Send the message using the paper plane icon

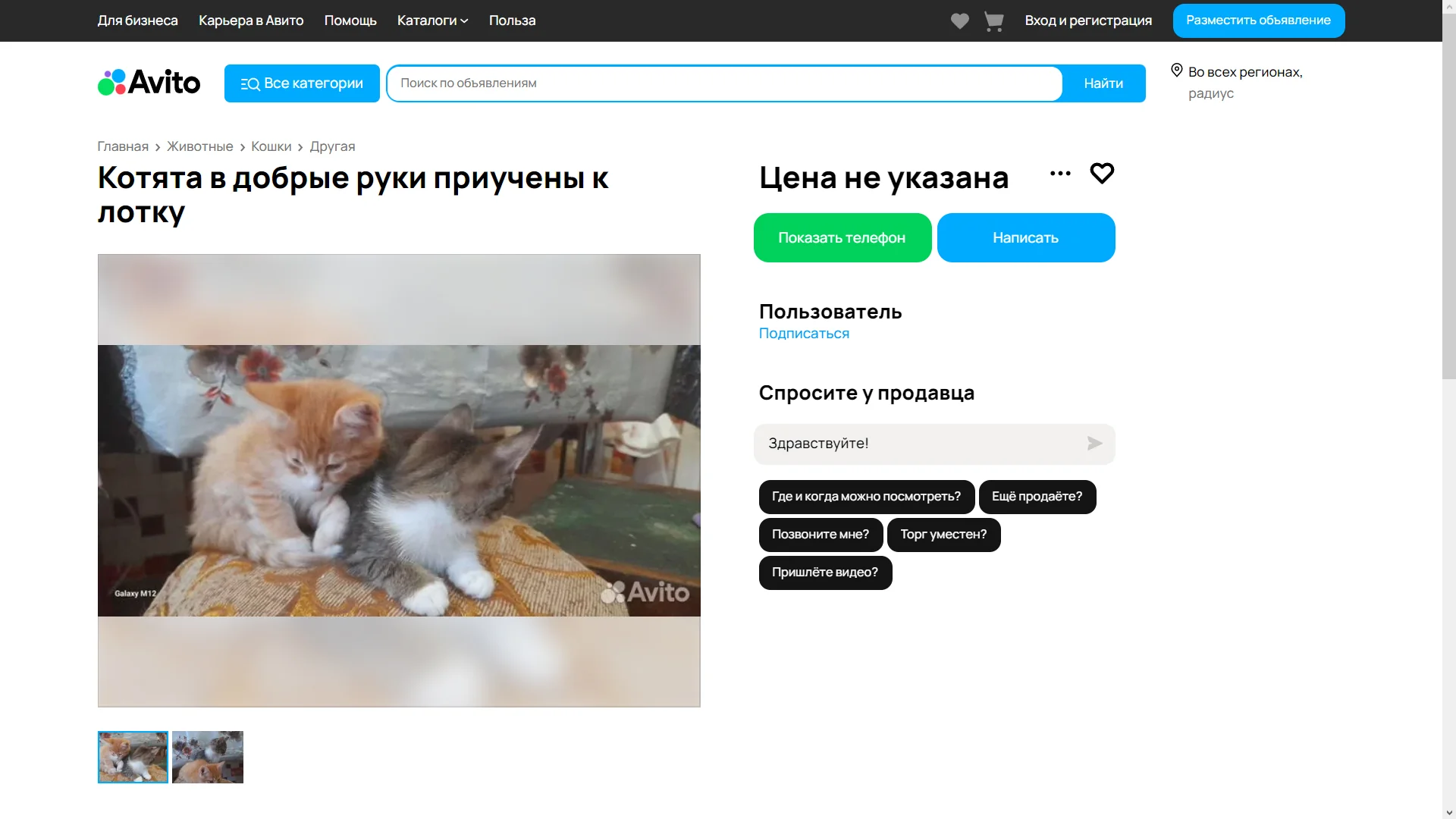coord(1094,444)
